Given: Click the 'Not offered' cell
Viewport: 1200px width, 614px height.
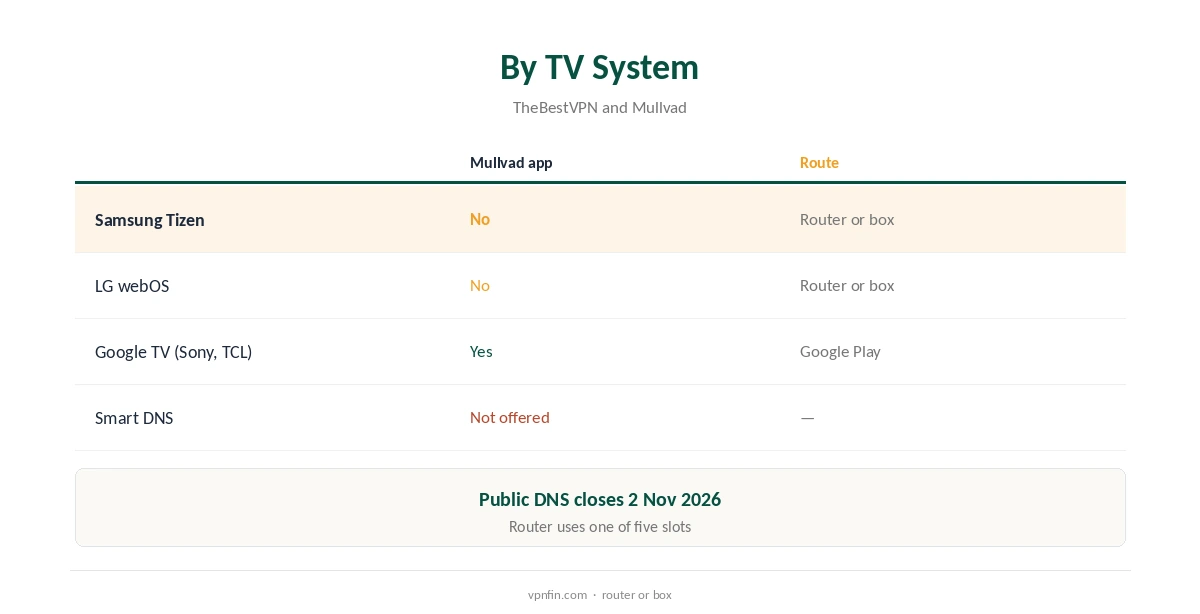Looking at the screenshot, I should (510, 417).
